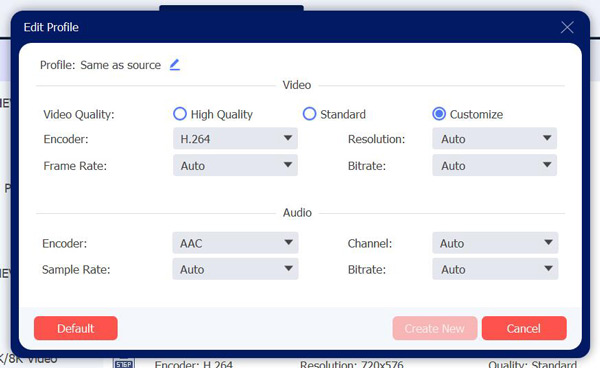This screenshot has height=368, width=600.
Task: Click 'Resolution: 720x576' text behind the dialog
Action: click(x=352, y=364)
